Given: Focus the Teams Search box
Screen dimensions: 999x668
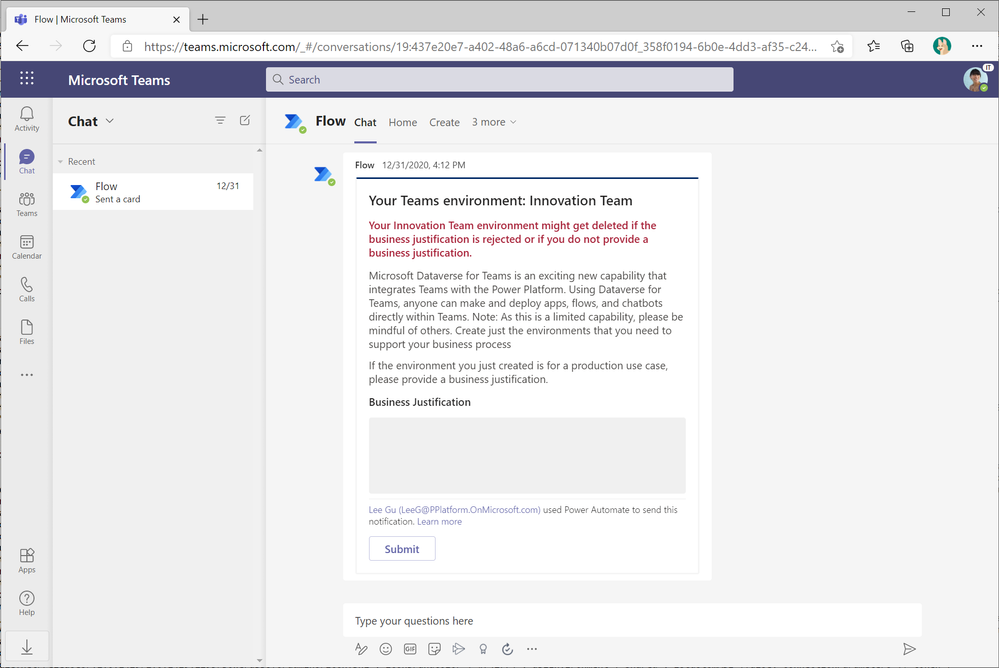Looking at the screenshot, I should click(x=500, y=80).
